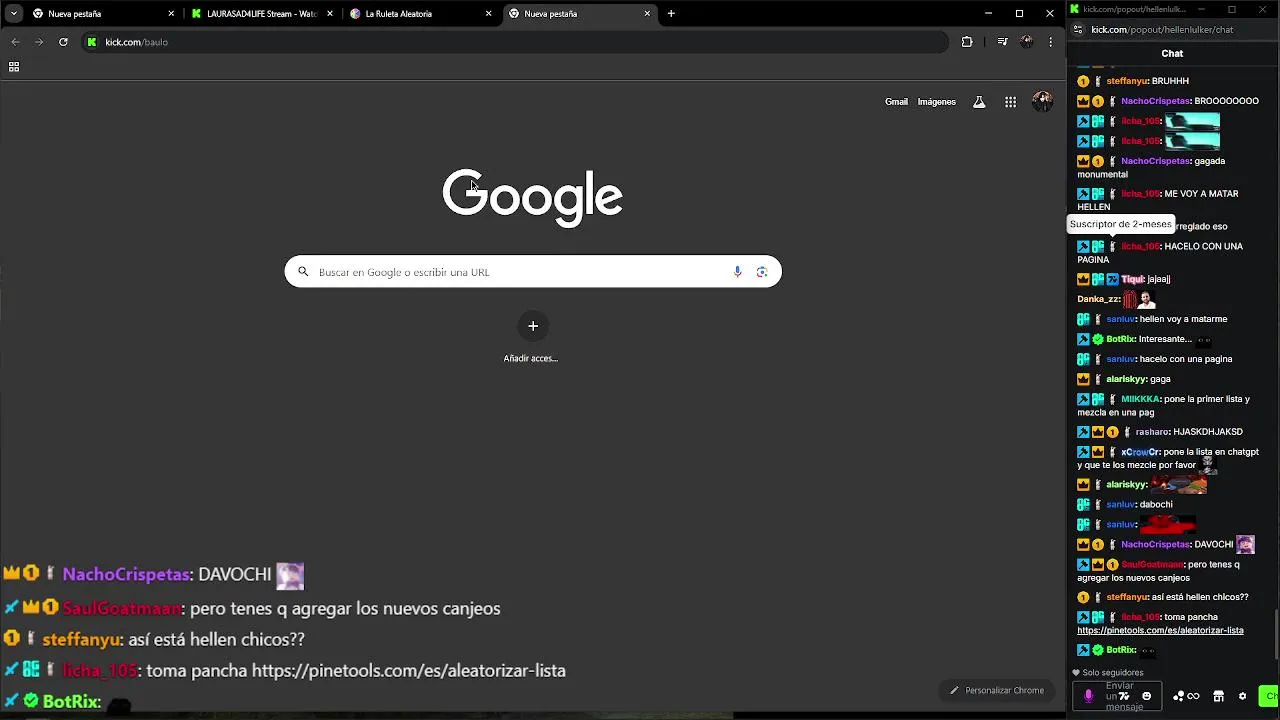The image size is (1280, 720).
Task: Open the media controls icon in the toolbar
Action: [x=1002, y=42]
